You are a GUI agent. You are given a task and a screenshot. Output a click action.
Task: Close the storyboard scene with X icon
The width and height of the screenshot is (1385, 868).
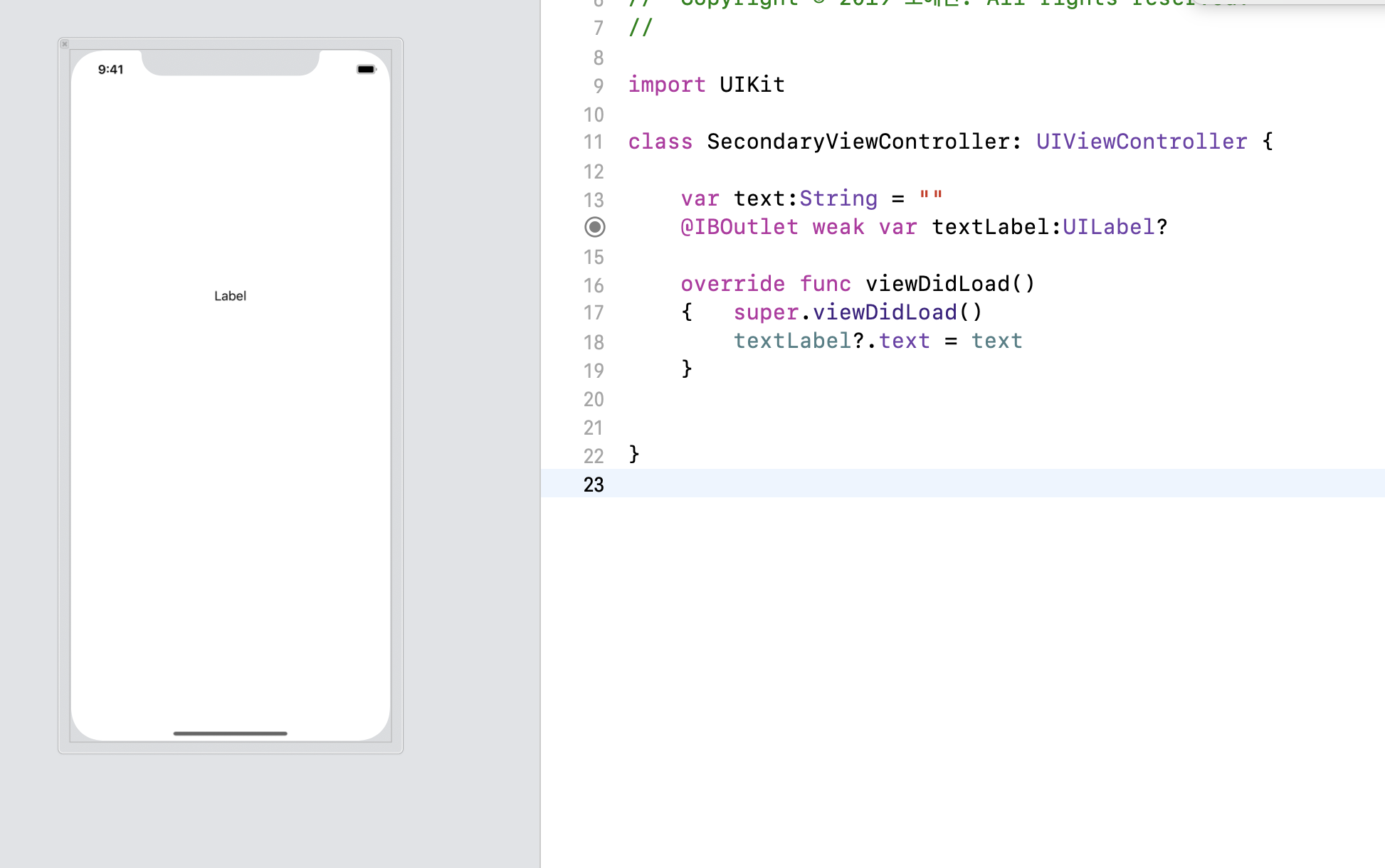(x=65, y=44)
